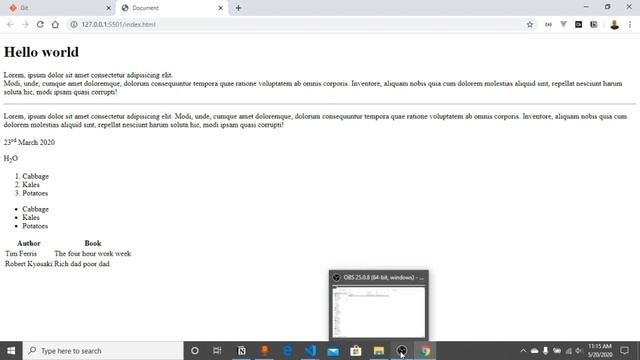The height and width of the screenshot is (360, 640).
Task: Open the gray V-shaped extension
Action: [x=563, y=24]
